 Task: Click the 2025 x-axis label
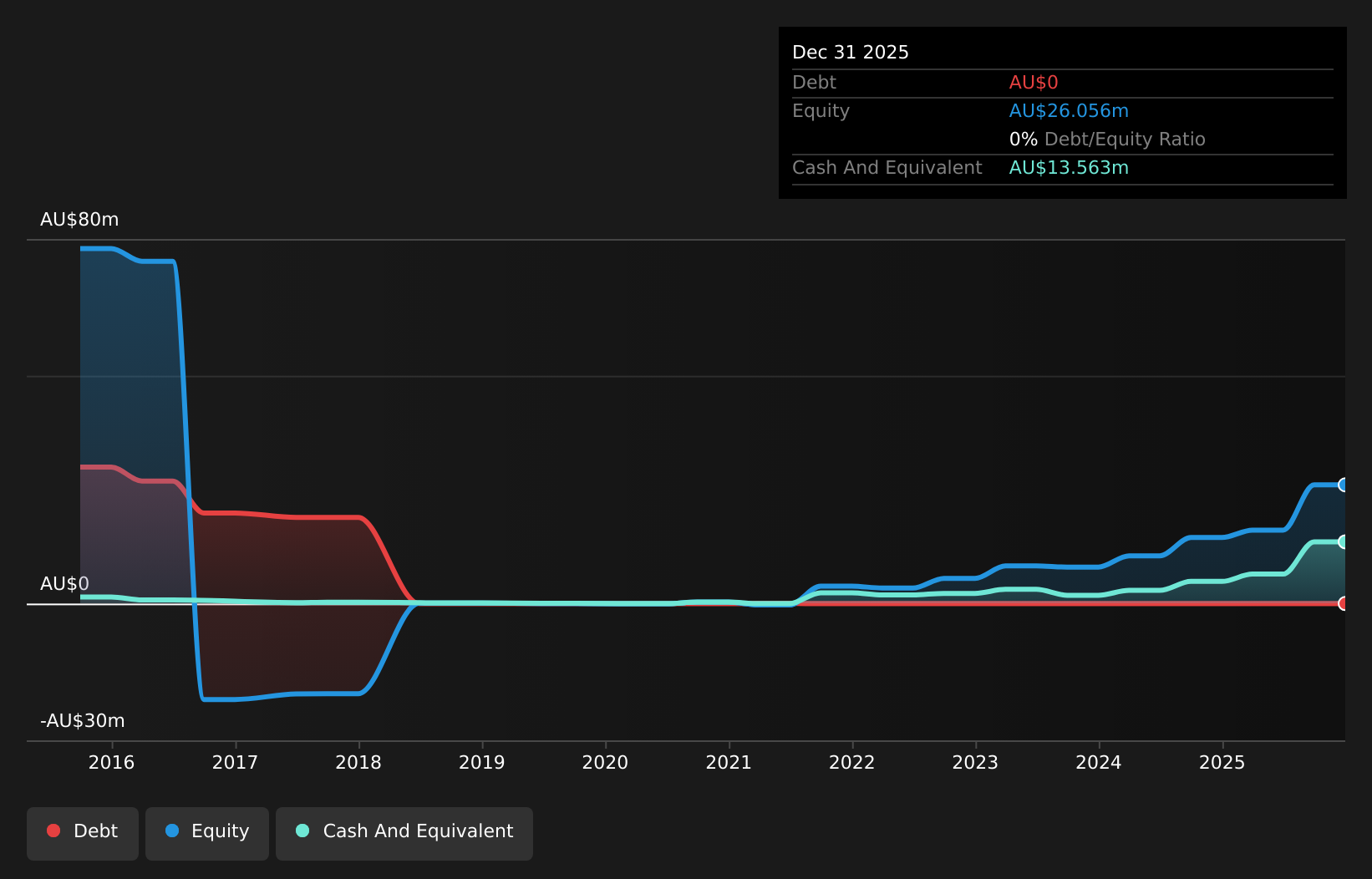click(1222, 763)
